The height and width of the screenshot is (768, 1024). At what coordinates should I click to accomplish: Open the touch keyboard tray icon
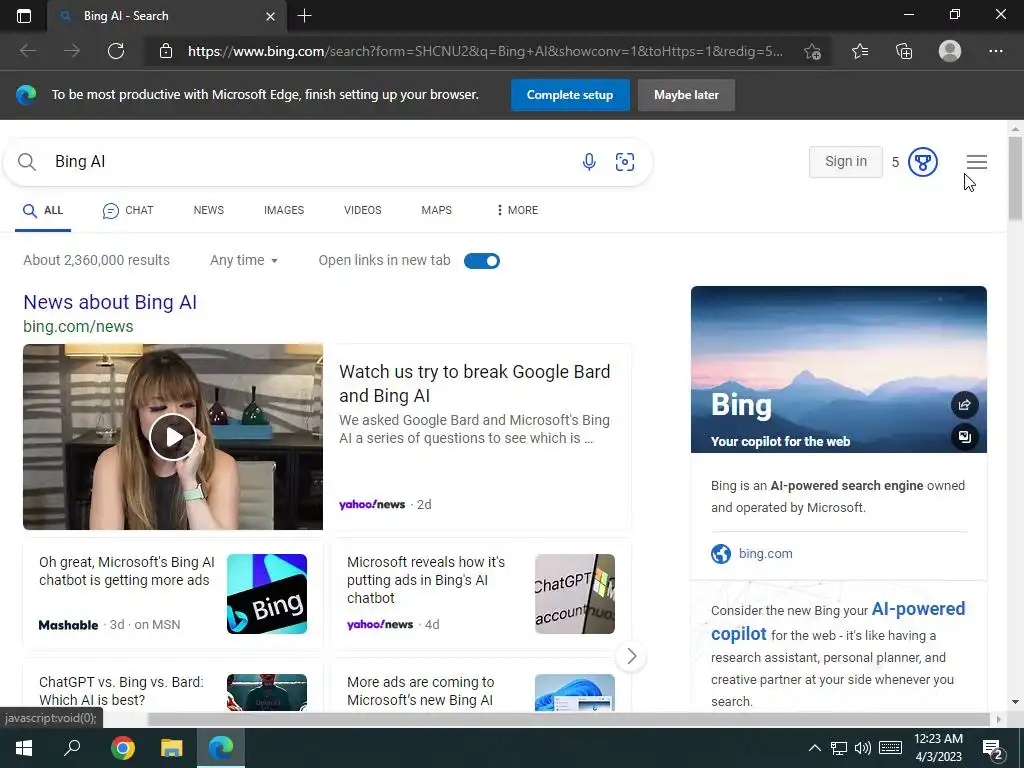(891, 748)
